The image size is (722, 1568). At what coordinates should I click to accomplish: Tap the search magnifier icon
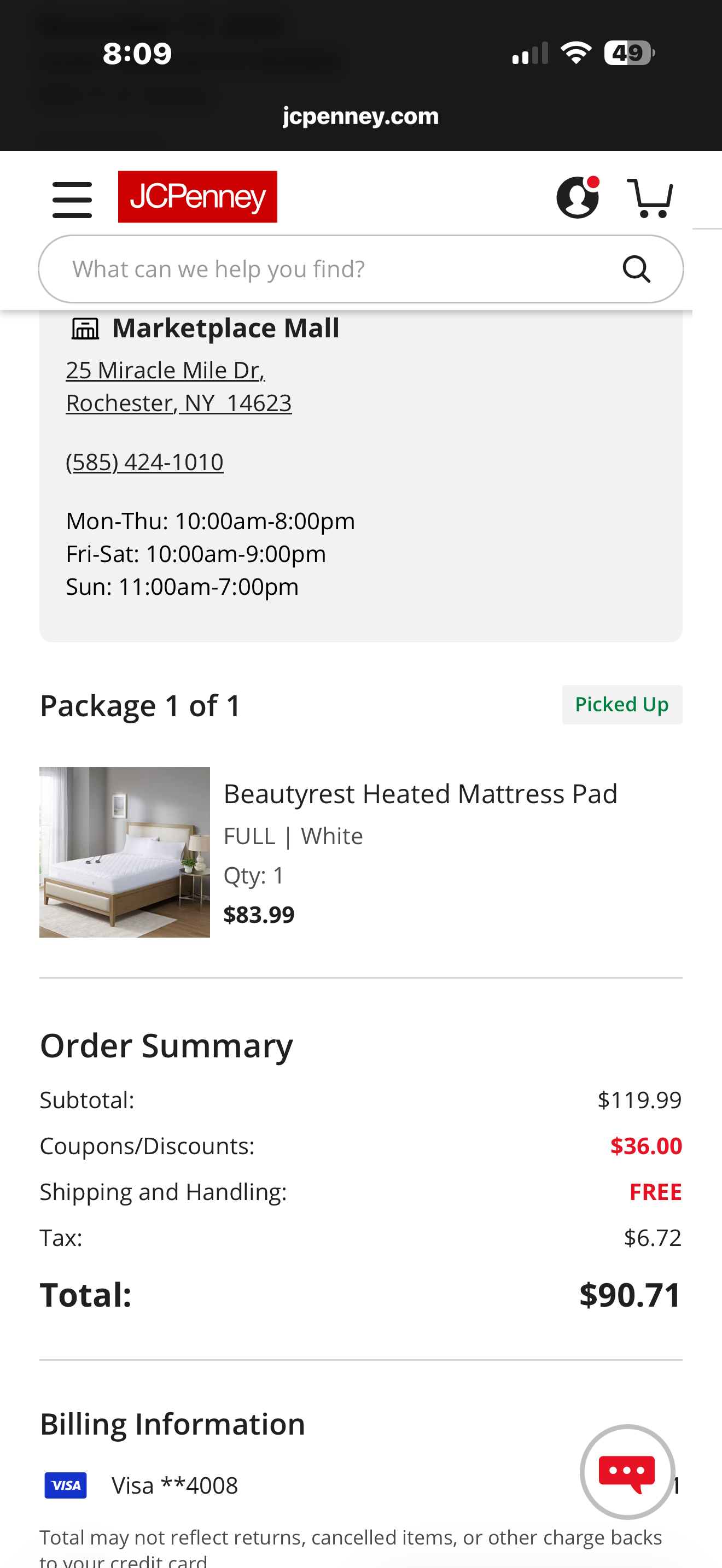click(x=636, y=269)
